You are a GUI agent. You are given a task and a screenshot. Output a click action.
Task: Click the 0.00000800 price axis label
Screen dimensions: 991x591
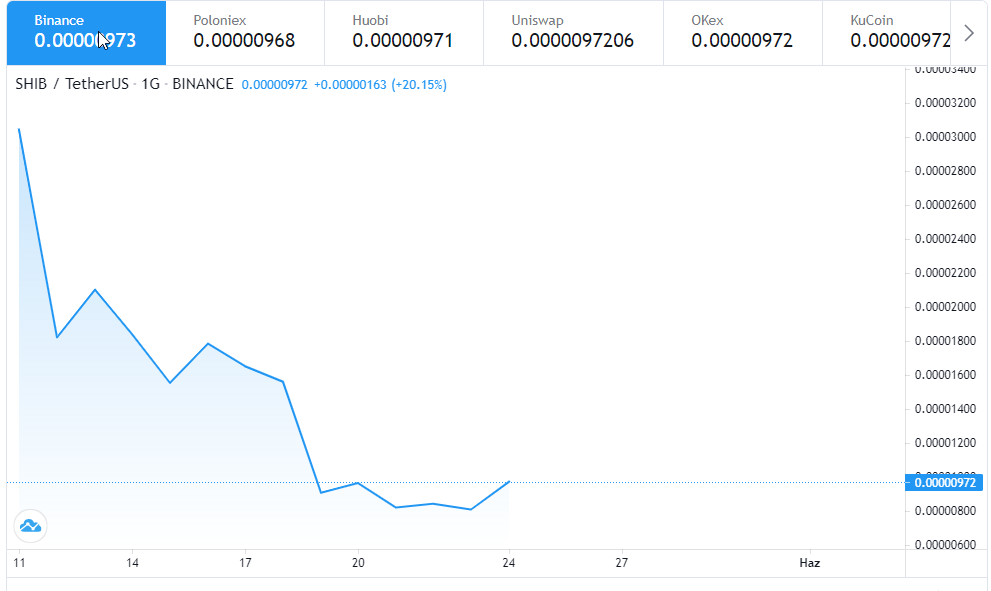[945, 511]
